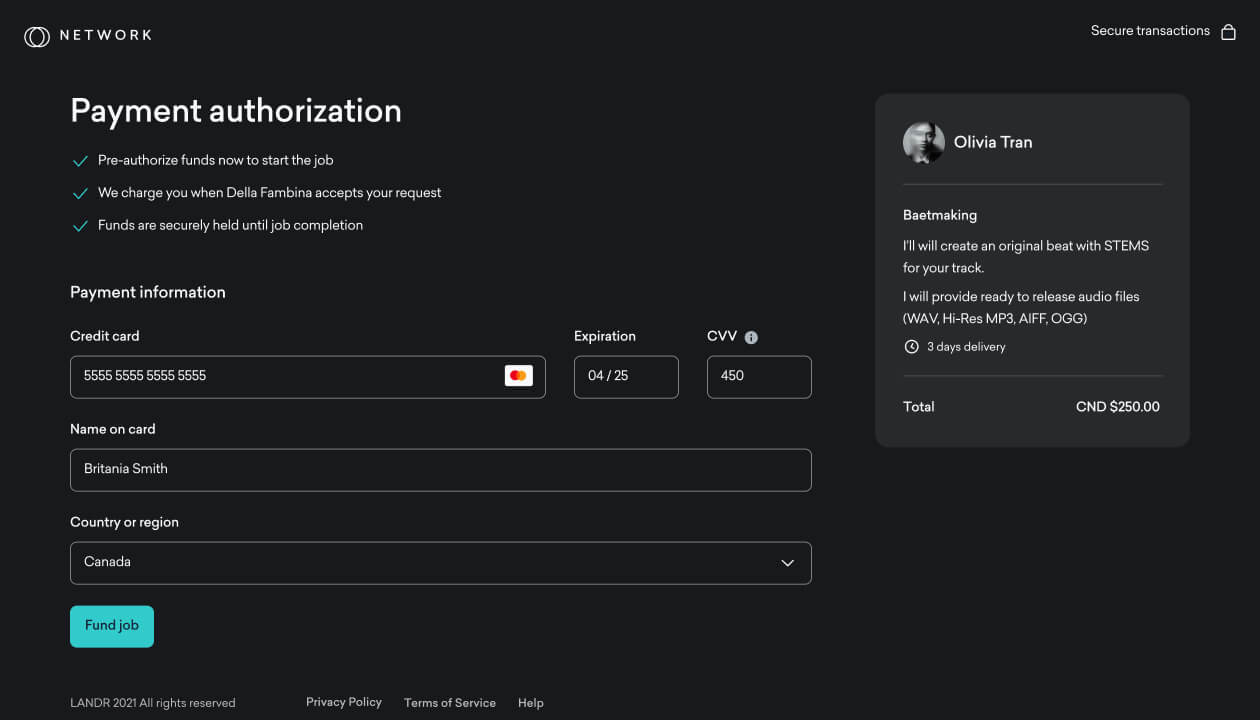Viewport: 1260px width, 720px height.
Task: Click the clock icon beside 3 days delivery
Action: 911,347
